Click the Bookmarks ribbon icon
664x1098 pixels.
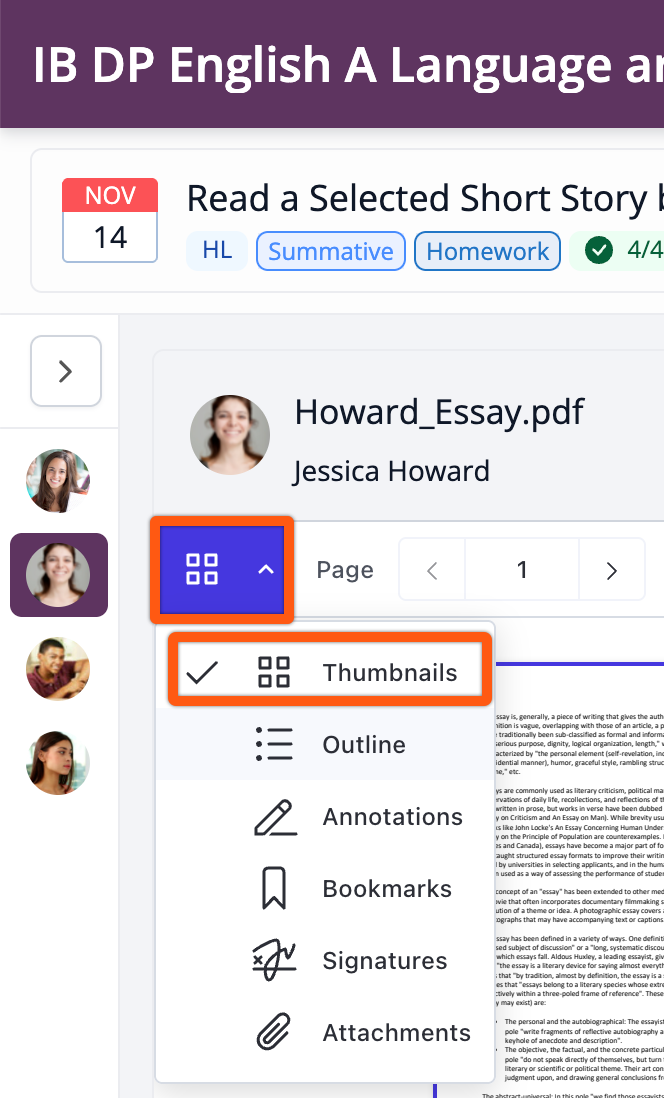(274, 889)
